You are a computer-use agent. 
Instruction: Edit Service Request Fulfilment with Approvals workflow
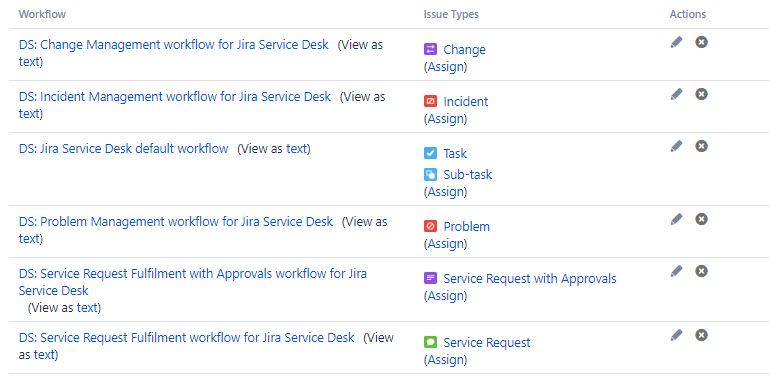pos(676,271)
